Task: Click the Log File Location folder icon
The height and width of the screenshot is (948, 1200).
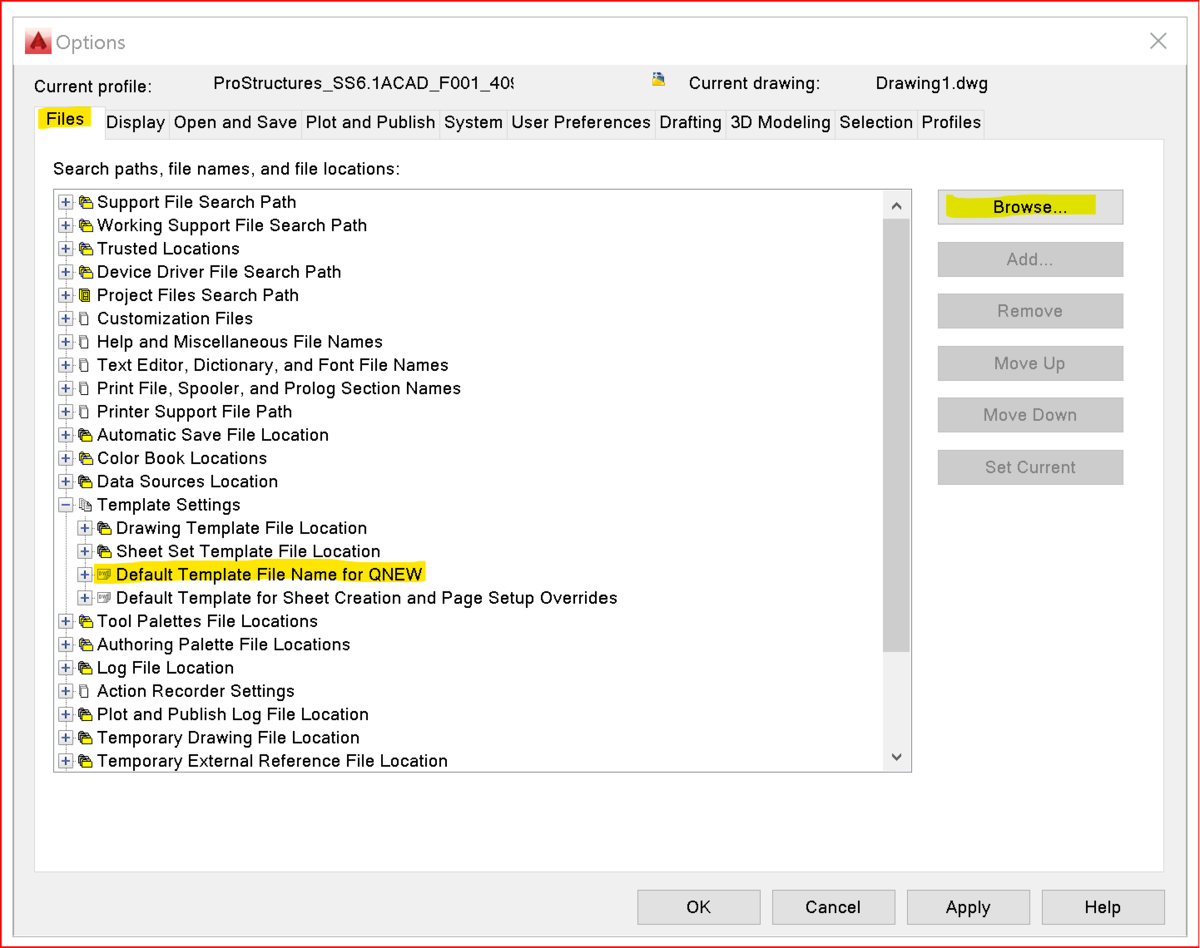Action: click(x=85, y=668)
